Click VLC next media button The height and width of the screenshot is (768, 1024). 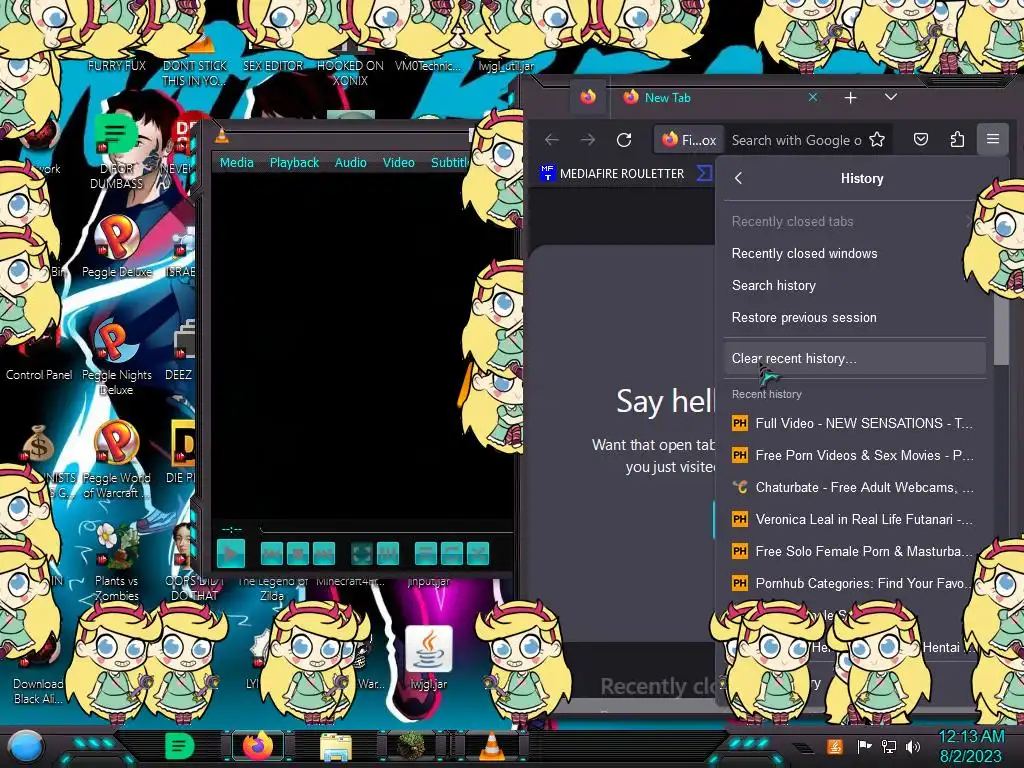point(324,554)
